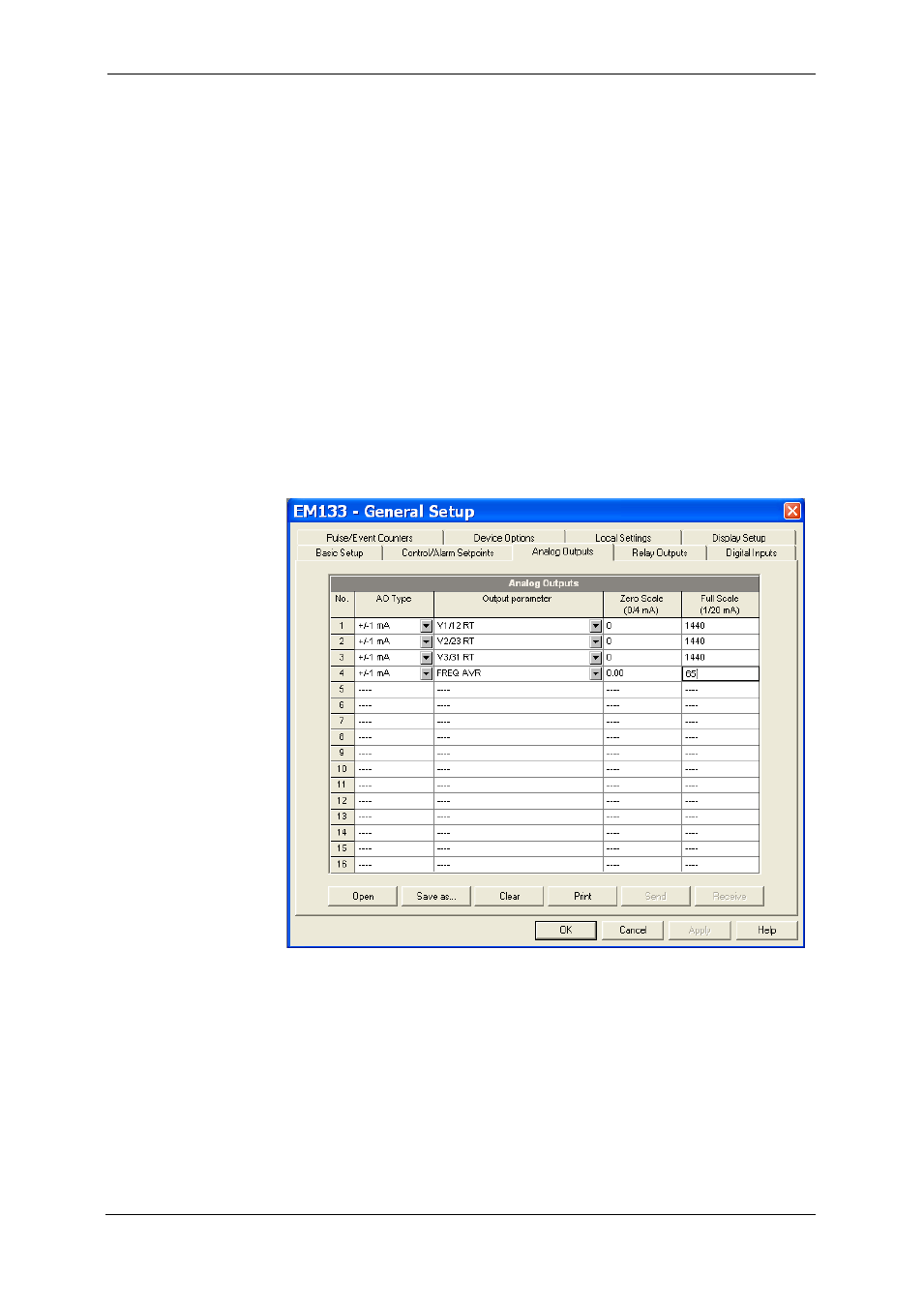924x1306 pixels.
Task: Expand output parameter list for FREQ AVR
Action: point(596,673)
